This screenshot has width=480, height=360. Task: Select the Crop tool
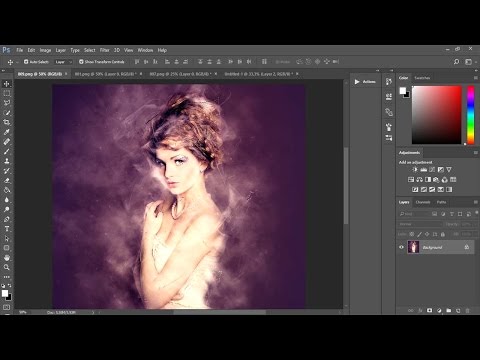click(x=7, y=122)
